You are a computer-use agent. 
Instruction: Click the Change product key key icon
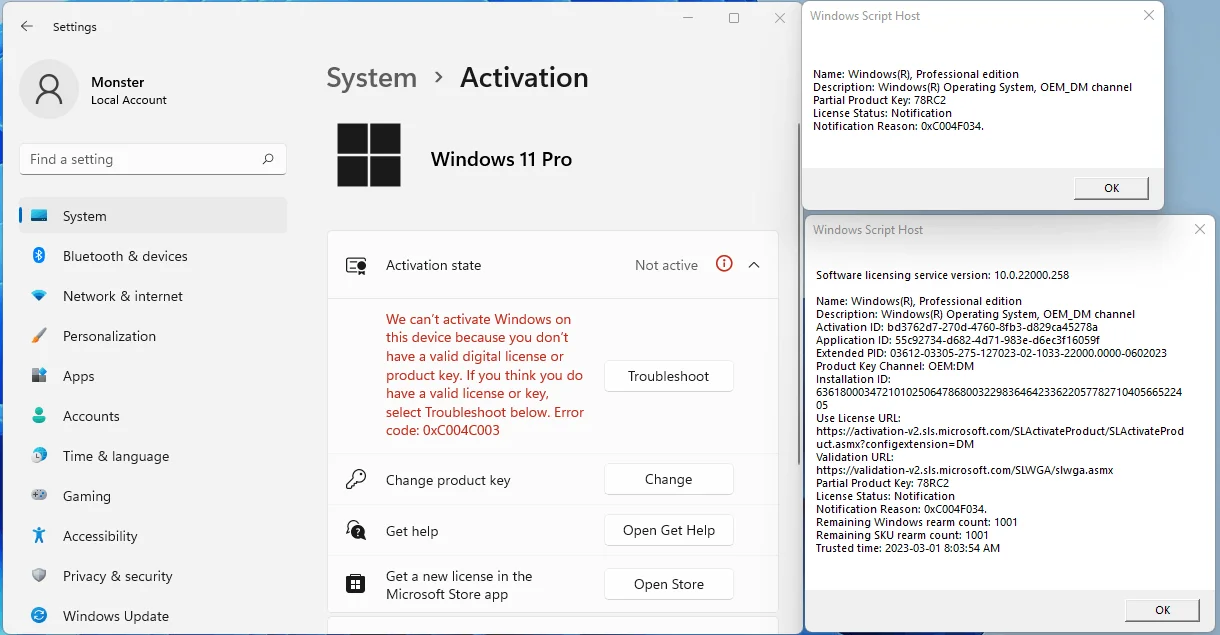tap(355, 479)
